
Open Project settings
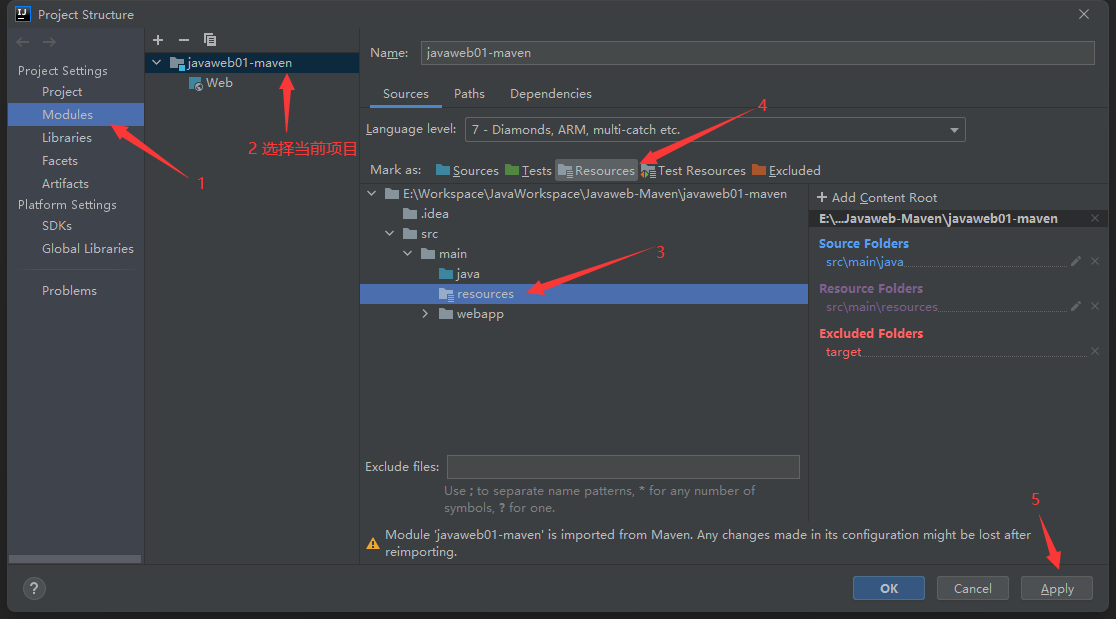(x=62, y=92)
